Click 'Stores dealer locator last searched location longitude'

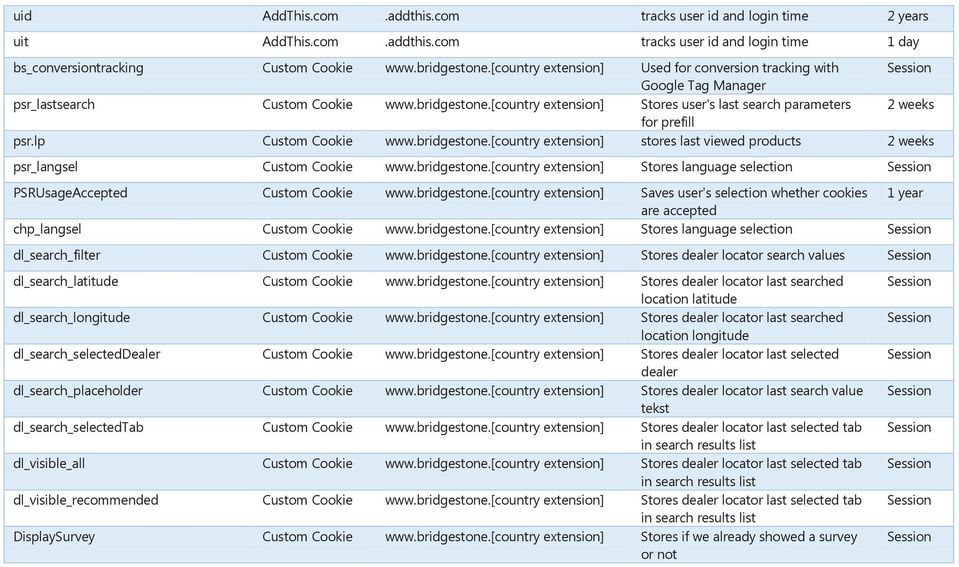click(742, 327)
